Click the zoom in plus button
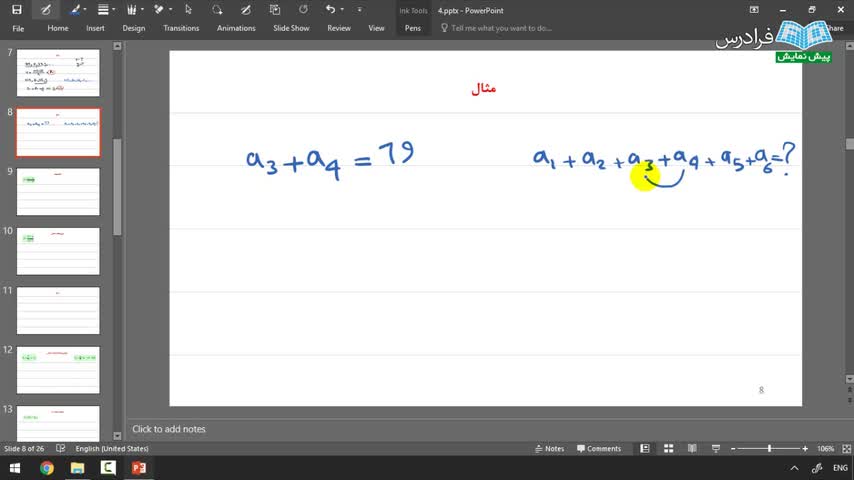The image size is (854, 480). click(x=805, y=449)
